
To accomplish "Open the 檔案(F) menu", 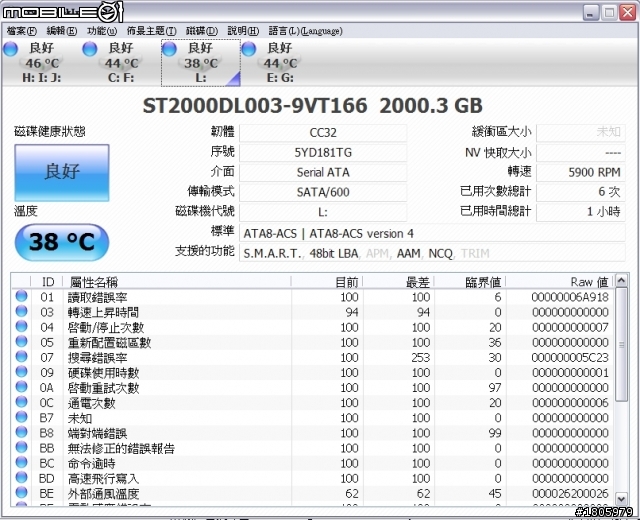I will 22,31.
